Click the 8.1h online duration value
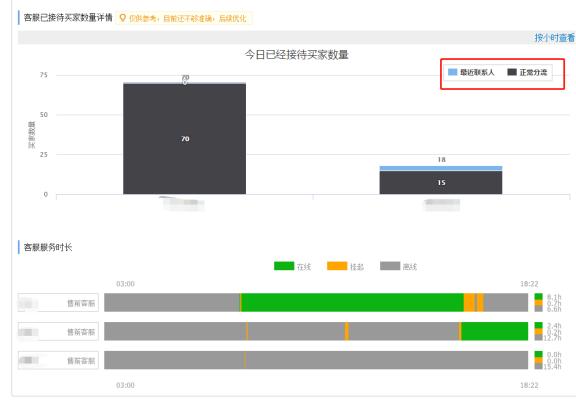Screen dimensions: 576x401 554,297
